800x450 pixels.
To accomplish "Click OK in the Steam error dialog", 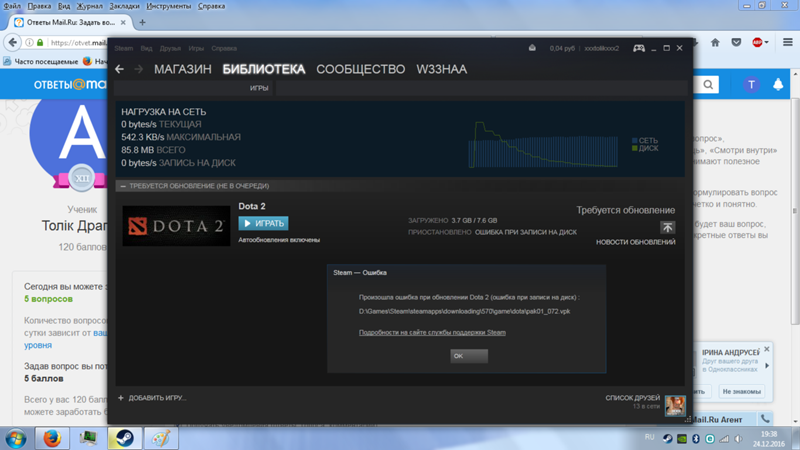I will click(x=469, y=356).
